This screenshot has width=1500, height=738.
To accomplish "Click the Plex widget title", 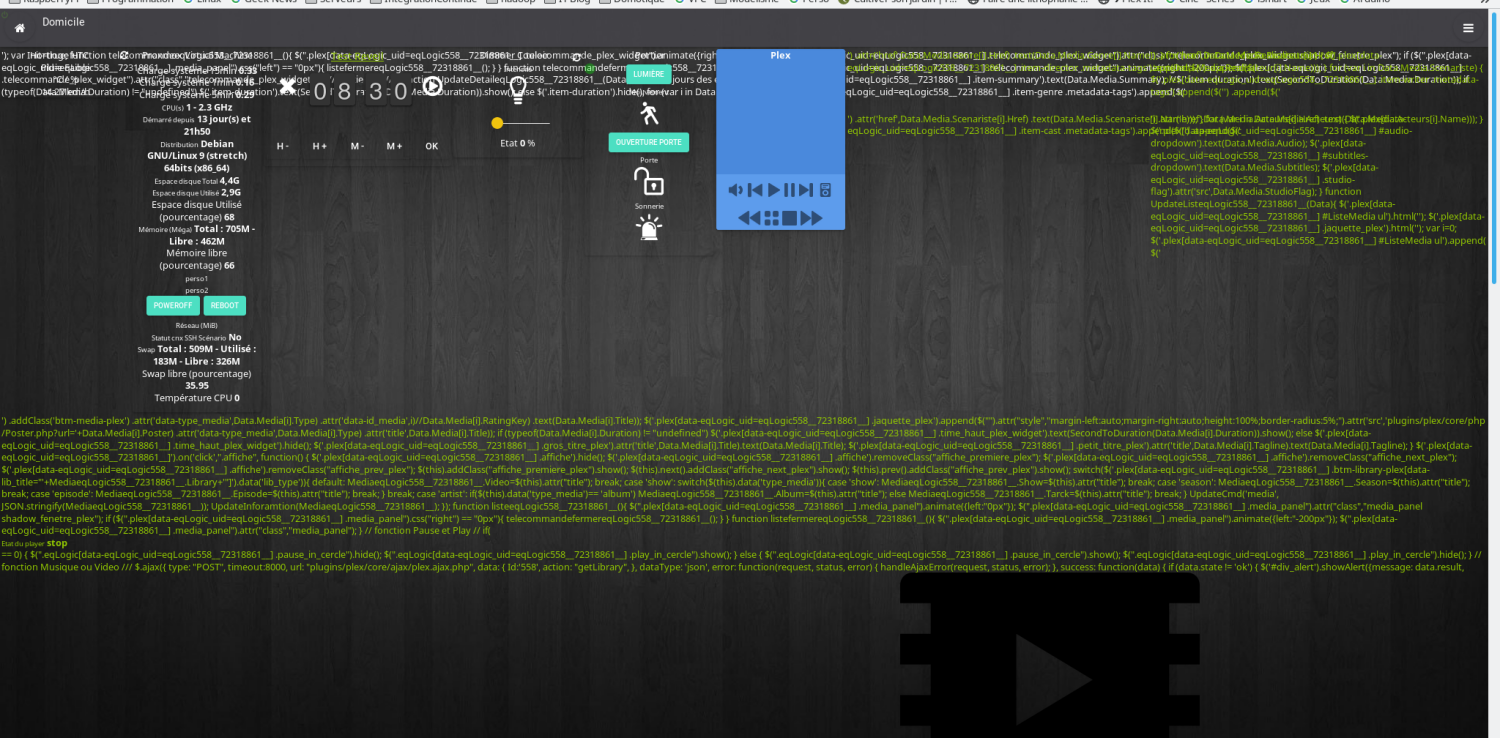I will (x=781, y=55).
